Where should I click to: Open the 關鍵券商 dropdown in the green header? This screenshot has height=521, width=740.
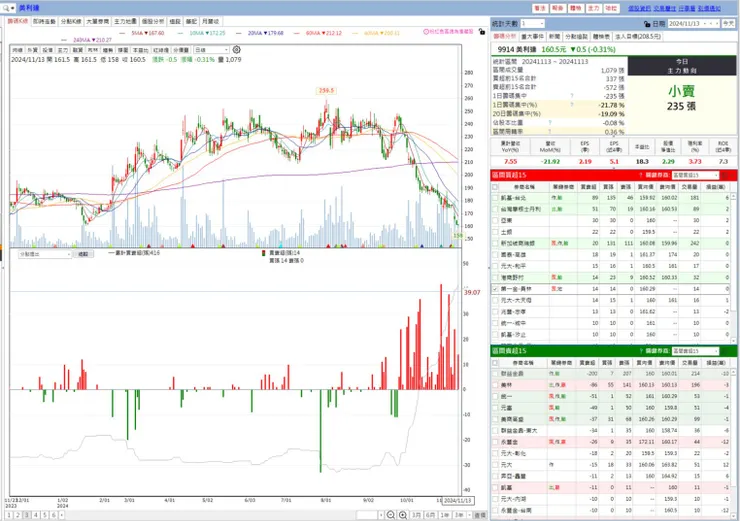coord(695,351)
